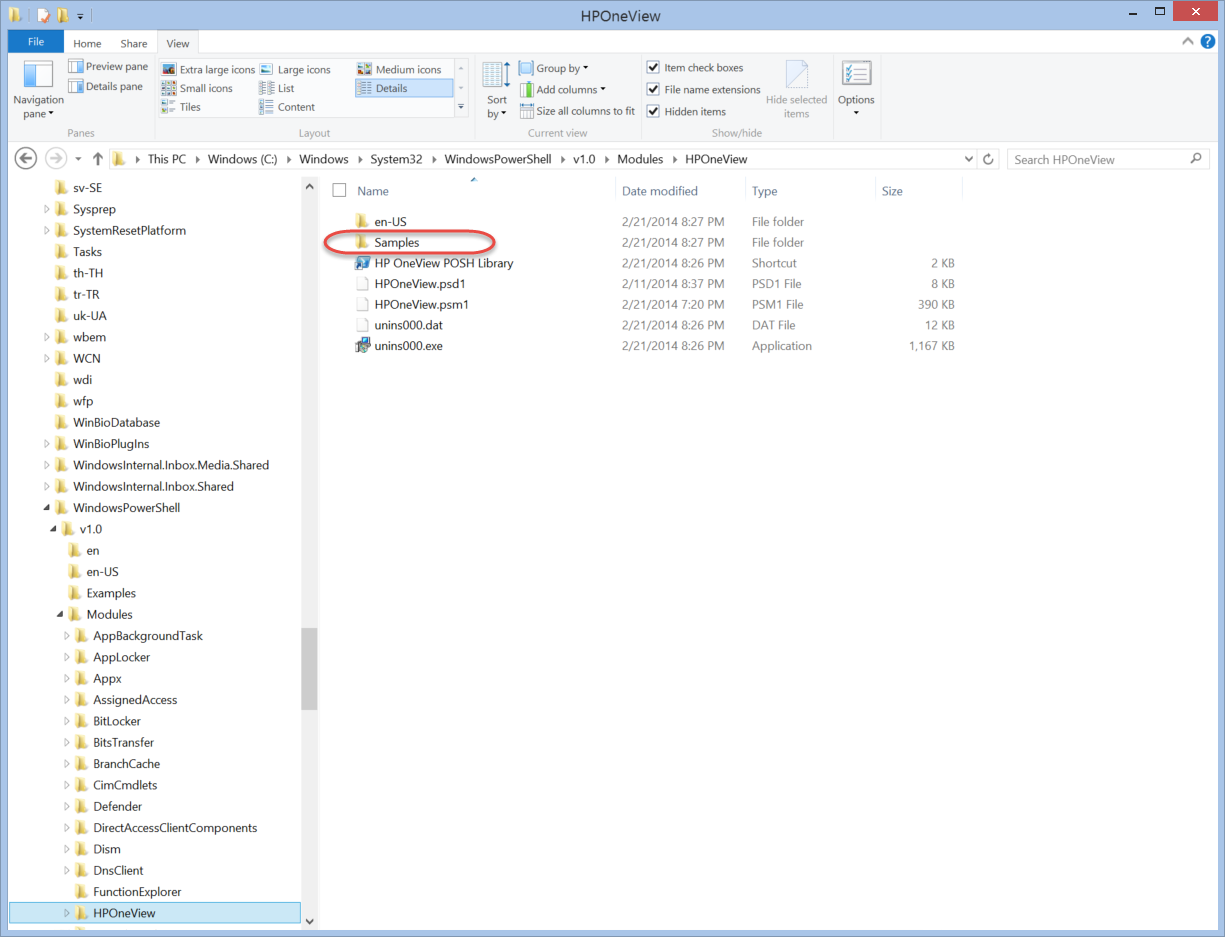Image resolution: width=1225 pixels, height=937 pixels.
Task: Collapse the ribbon with the chevron
Action: coord(1188,42)
